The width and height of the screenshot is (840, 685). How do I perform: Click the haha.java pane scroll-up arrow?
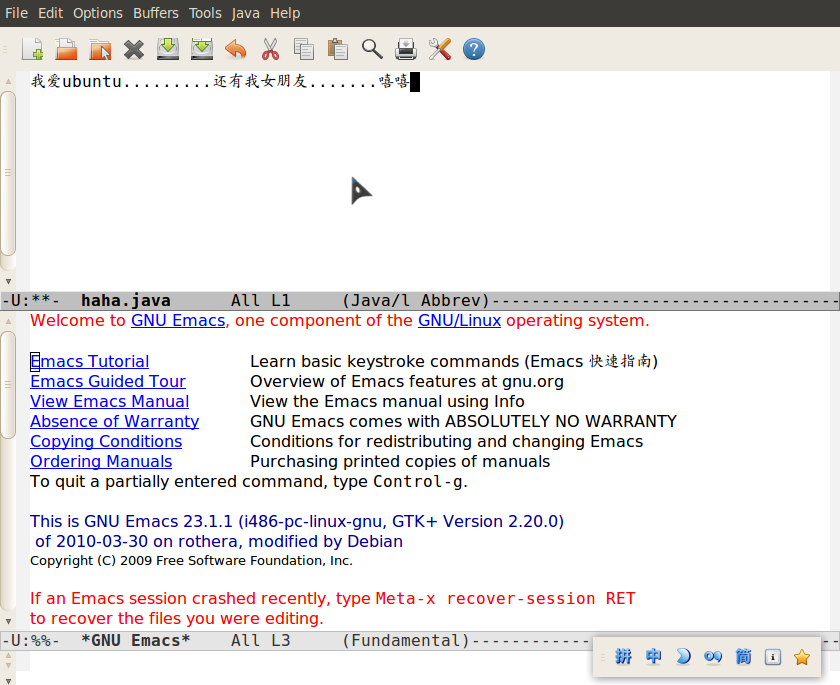tap(8, 81)
